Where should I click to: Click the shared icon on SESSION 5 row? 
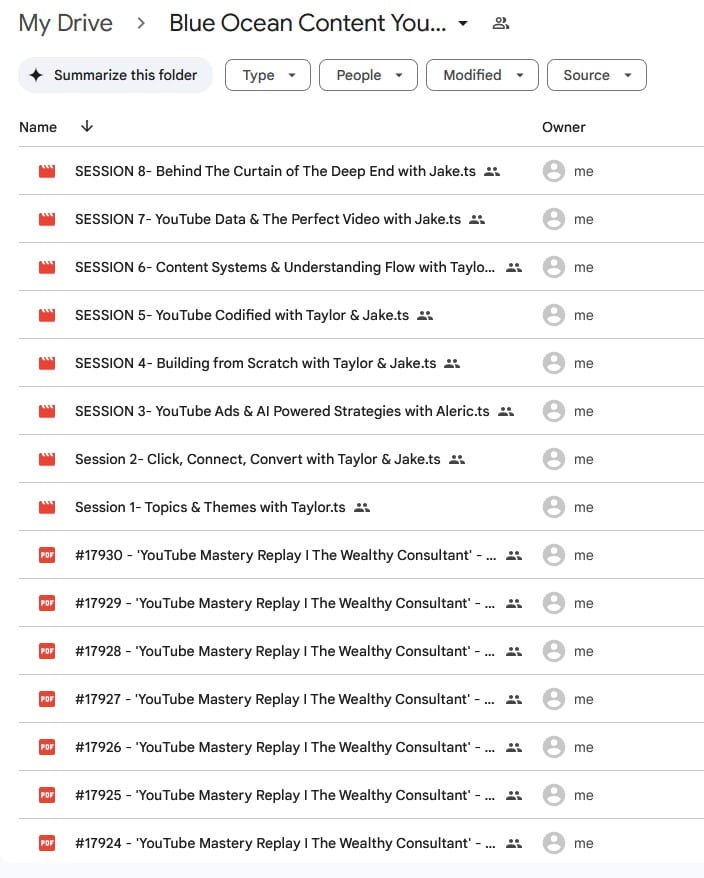tap(425, 315)
